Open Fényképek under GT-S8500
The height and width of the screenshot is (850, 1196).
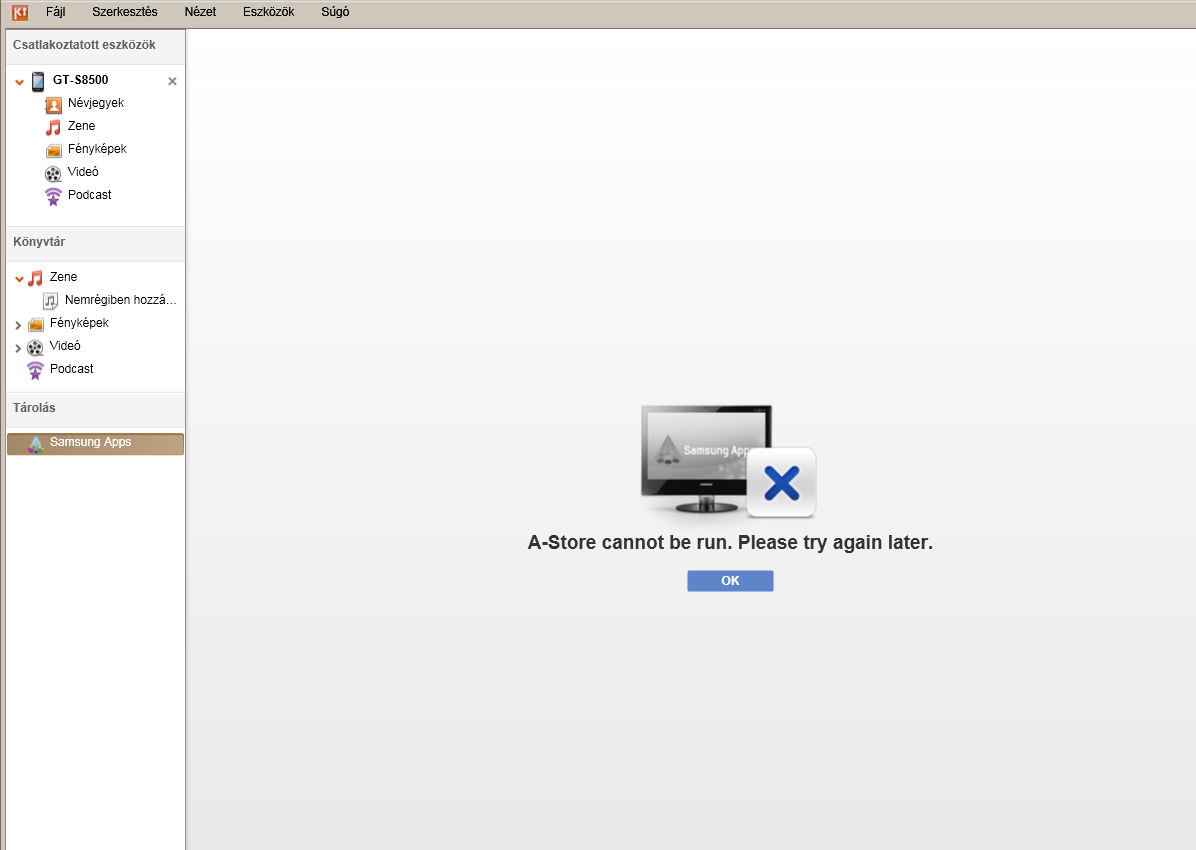[x=97, y=149]
